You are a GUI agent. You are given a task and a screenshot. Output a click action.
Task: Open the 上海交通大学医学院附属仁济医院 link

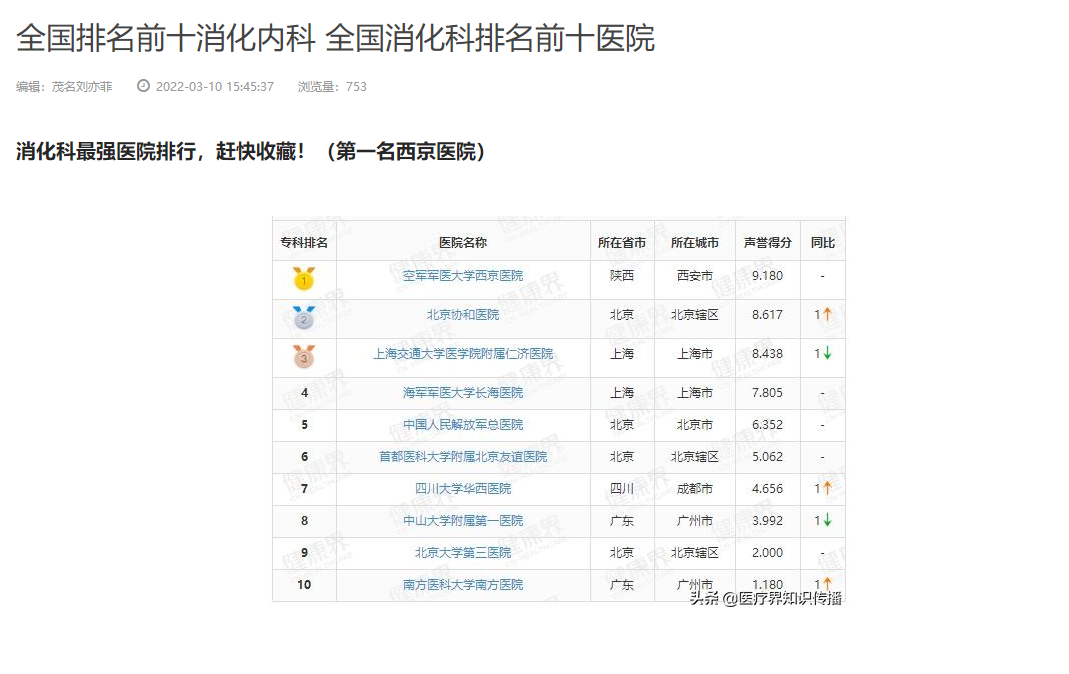[x=463, y=354]
